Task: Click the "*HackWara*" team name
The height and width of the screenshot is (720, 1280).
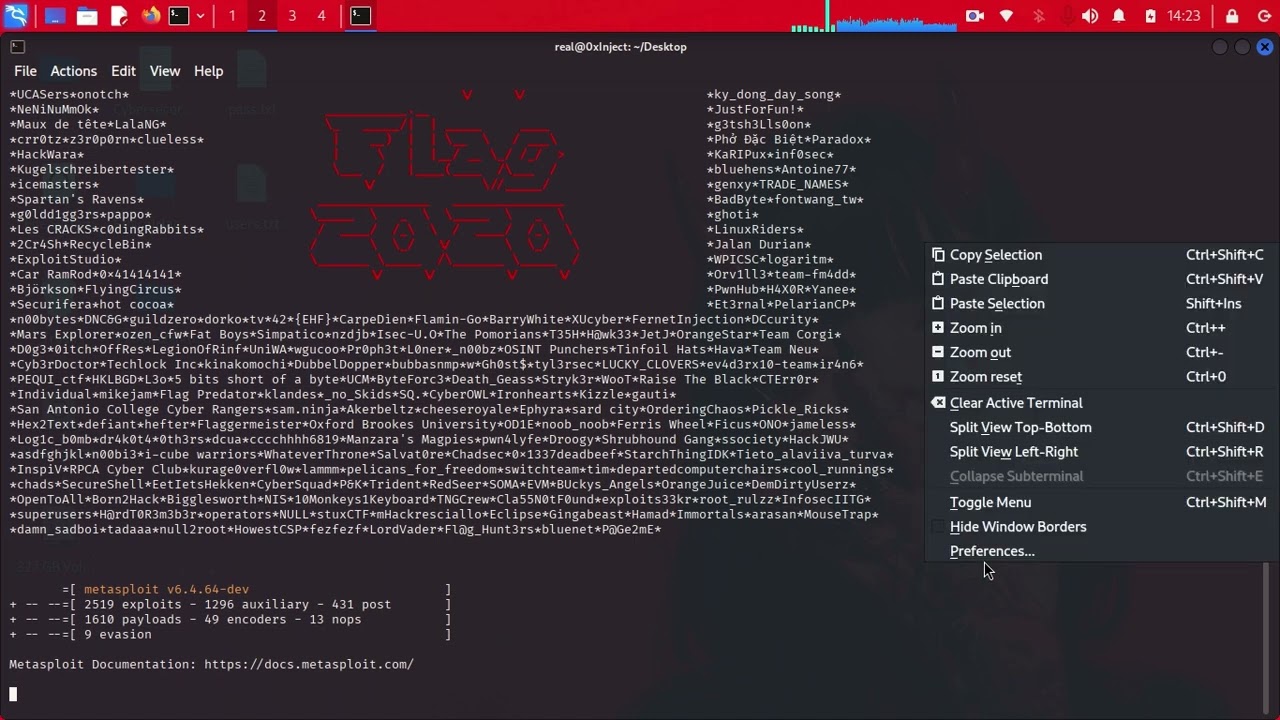Action: [47, 155]
